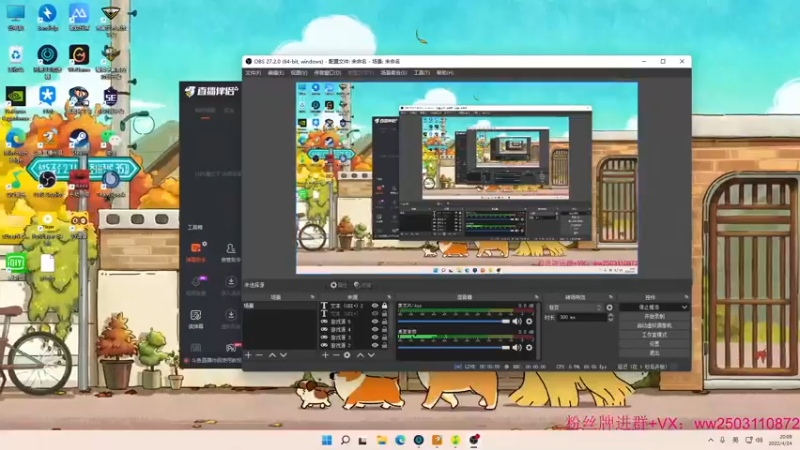The width and height of the screenshot is (800, 450).
Task: Toggle lock on 游戏源 2 source
Action: (x=385, y=345)
